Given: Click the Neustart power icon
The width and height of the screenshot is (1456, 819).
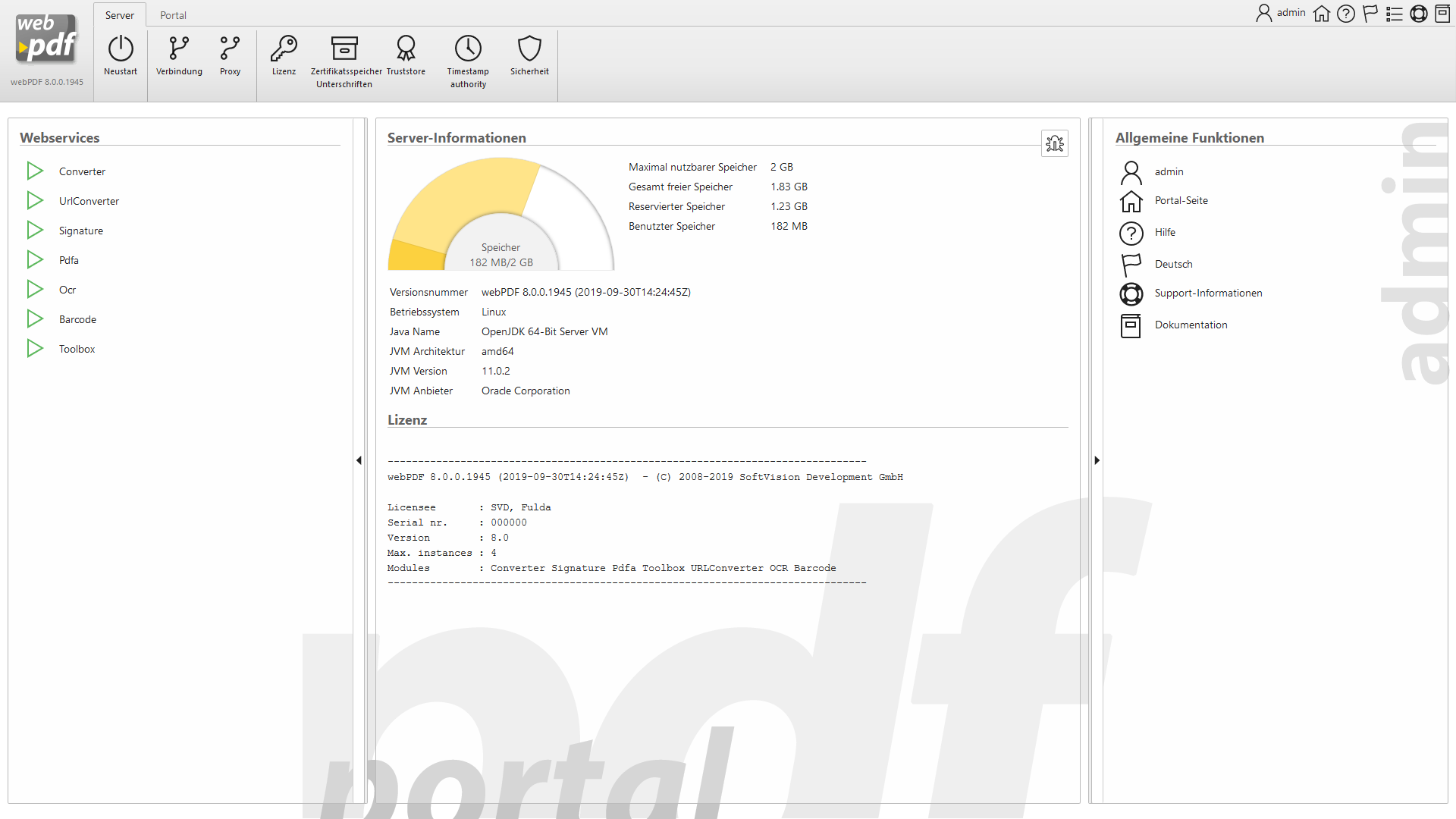Looking at the screenshot, I should click(121, 49).
